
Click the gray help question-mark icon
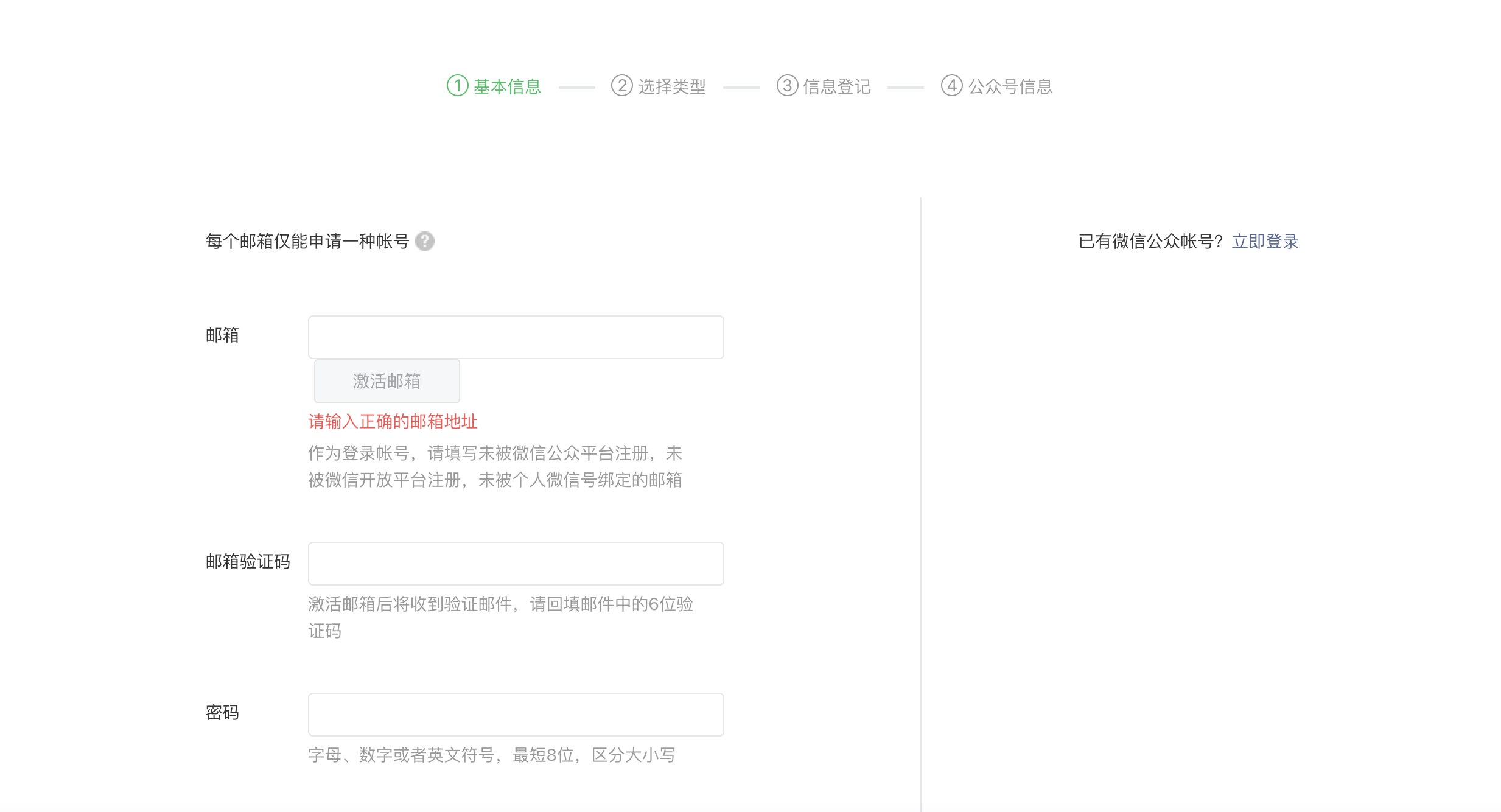coord(424,242)
